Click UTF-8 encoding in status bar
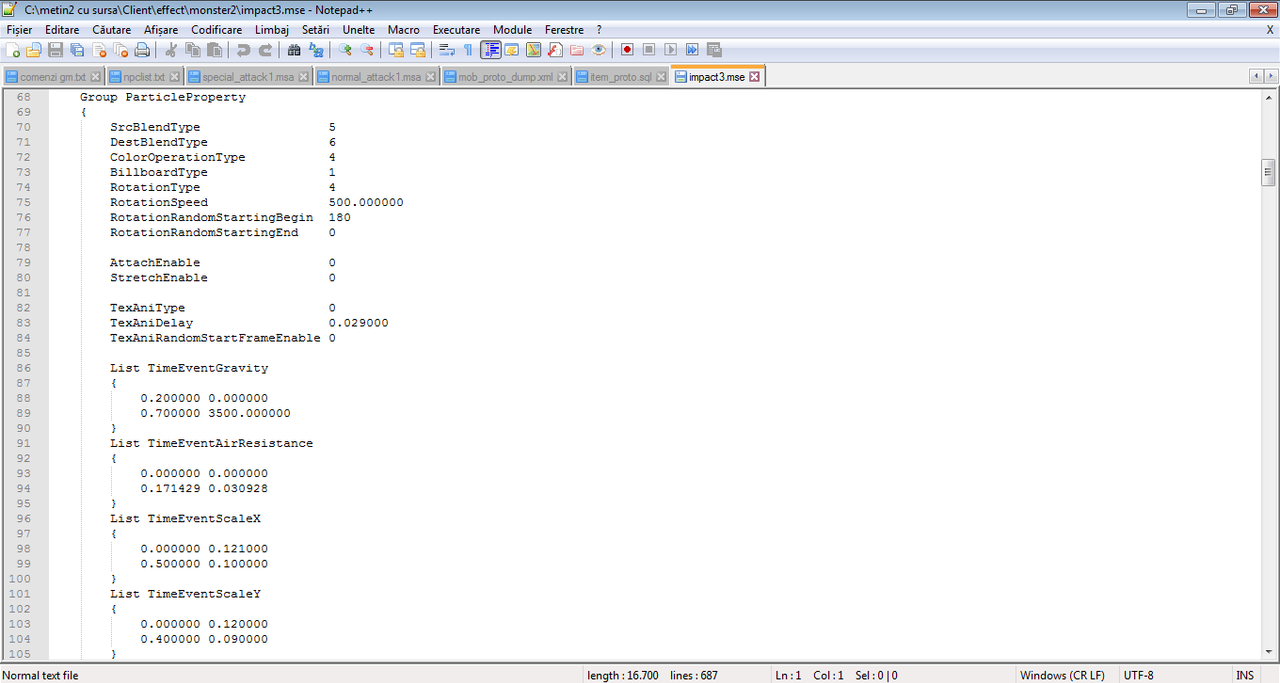Screen dimensions: 1280x683 [1138, 675]
